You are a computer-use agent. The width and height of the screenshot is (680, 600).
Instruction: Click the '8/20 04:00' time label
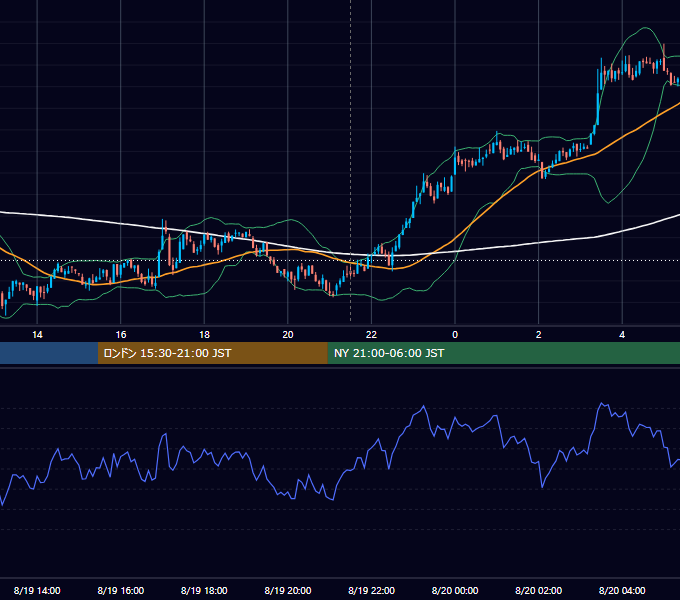point(622,590)
